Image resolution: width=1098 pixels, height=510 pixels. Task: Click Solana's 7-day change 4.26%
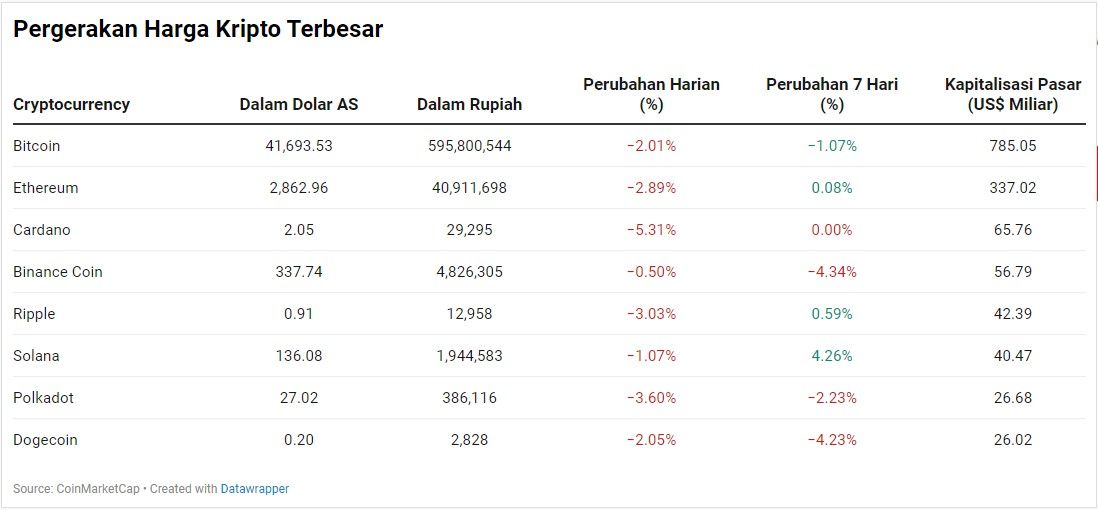point(832,356)
